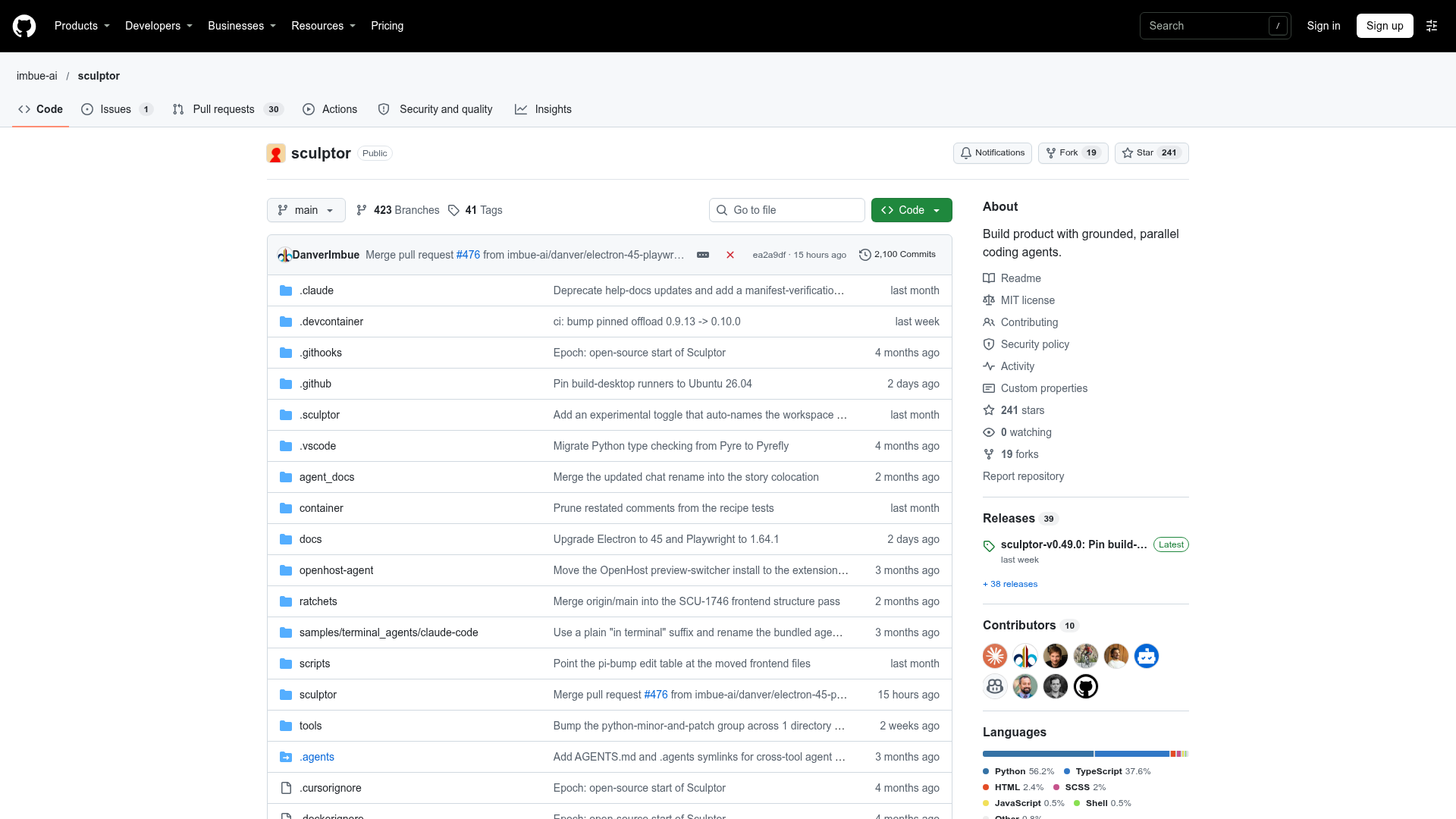Screen dimensions: 1456x819
Task: Open the GitHub homepage logo
Action: pos(24,26)
